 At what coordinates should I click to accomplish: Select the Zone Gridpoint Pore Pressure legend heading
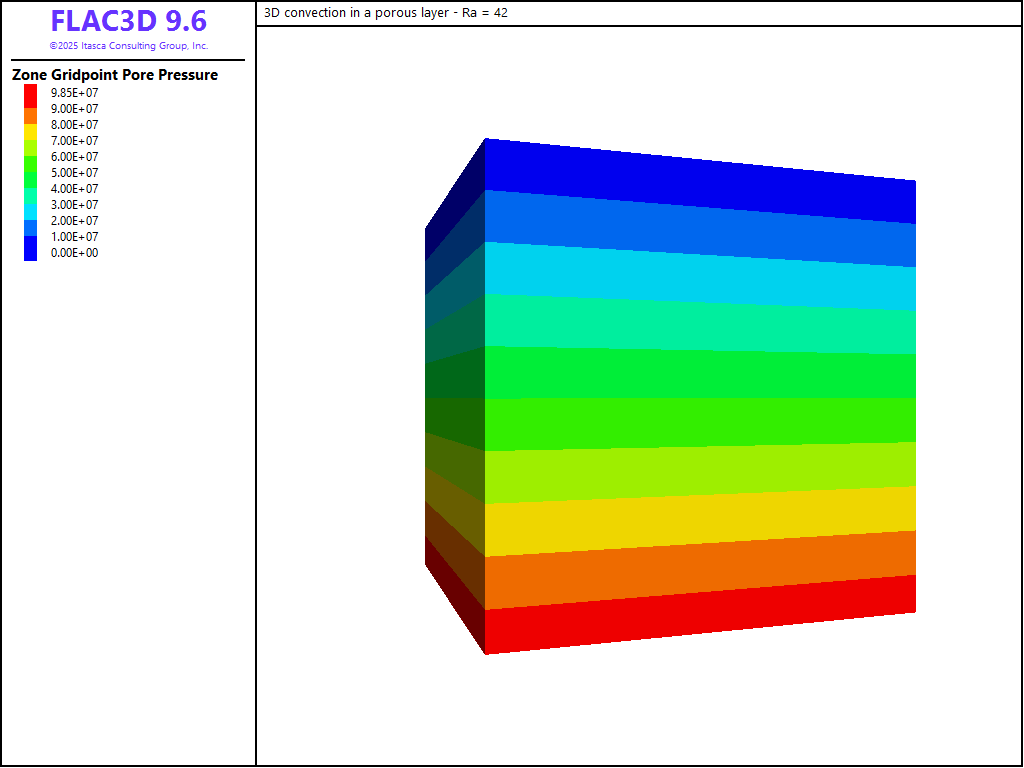coord(115,75)
